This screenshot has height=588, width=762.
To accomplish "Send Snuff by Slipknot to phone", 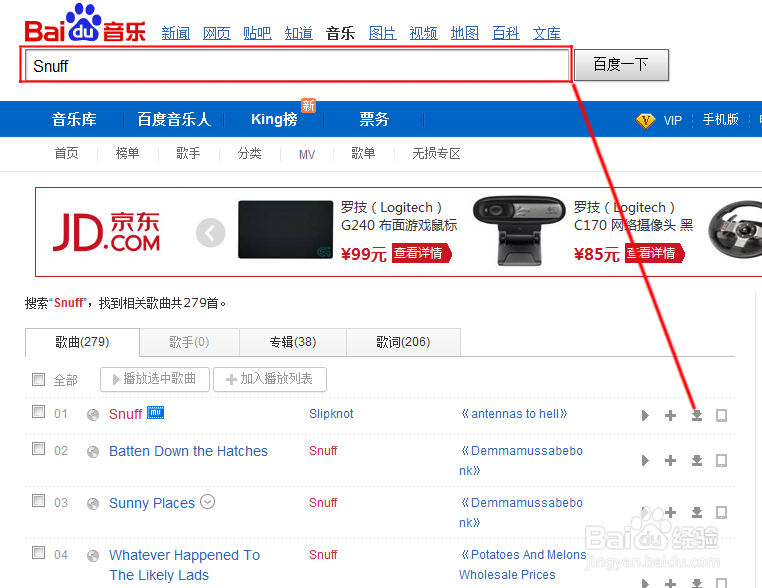I will [722, 415].
